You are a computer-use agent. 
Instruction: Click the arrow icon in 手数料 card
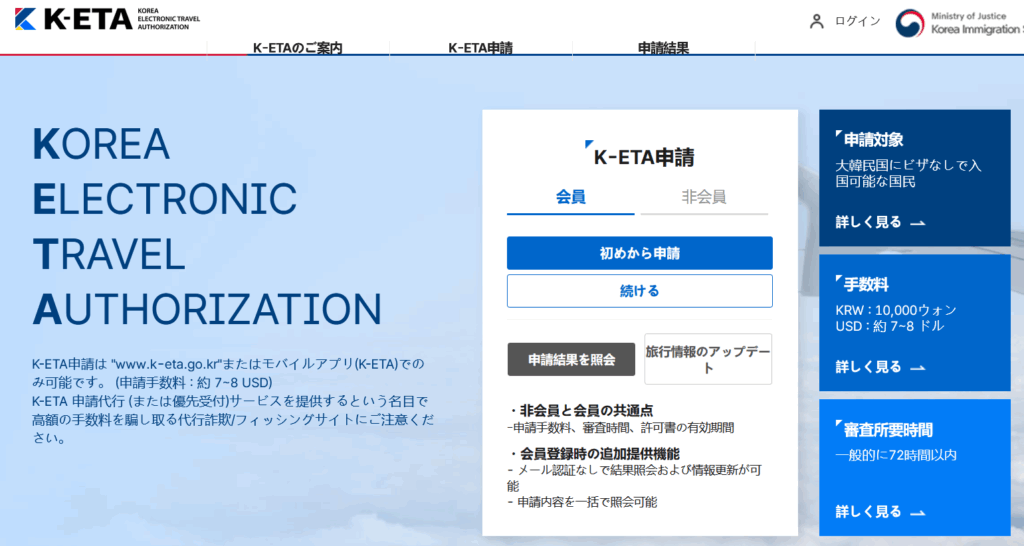918,369
